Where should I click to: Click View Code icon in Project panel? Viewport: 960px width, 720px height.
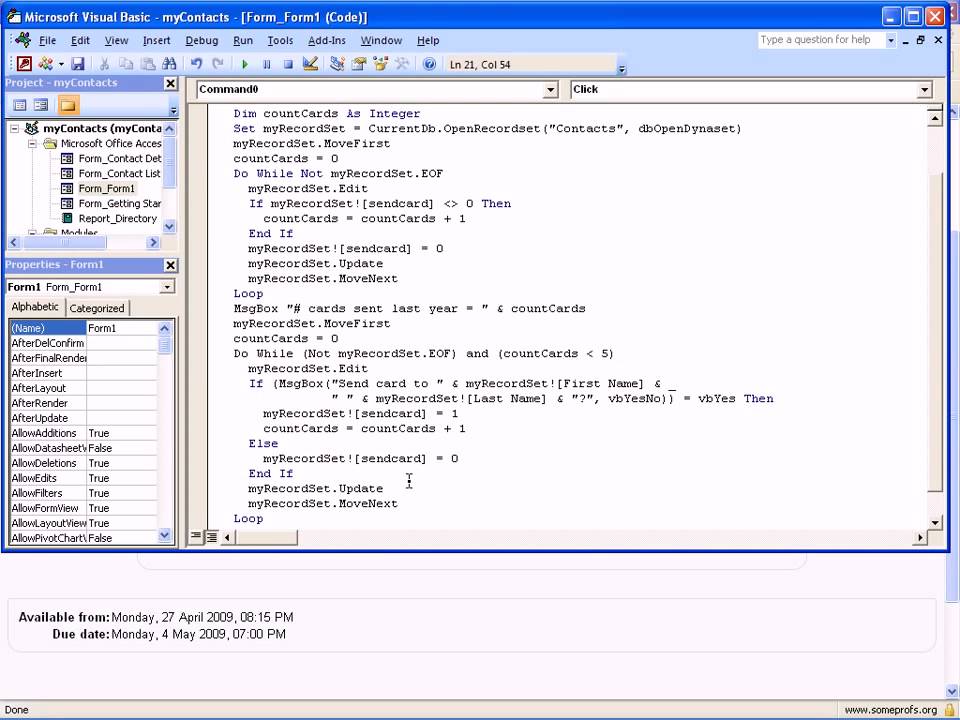pos(20,105)
